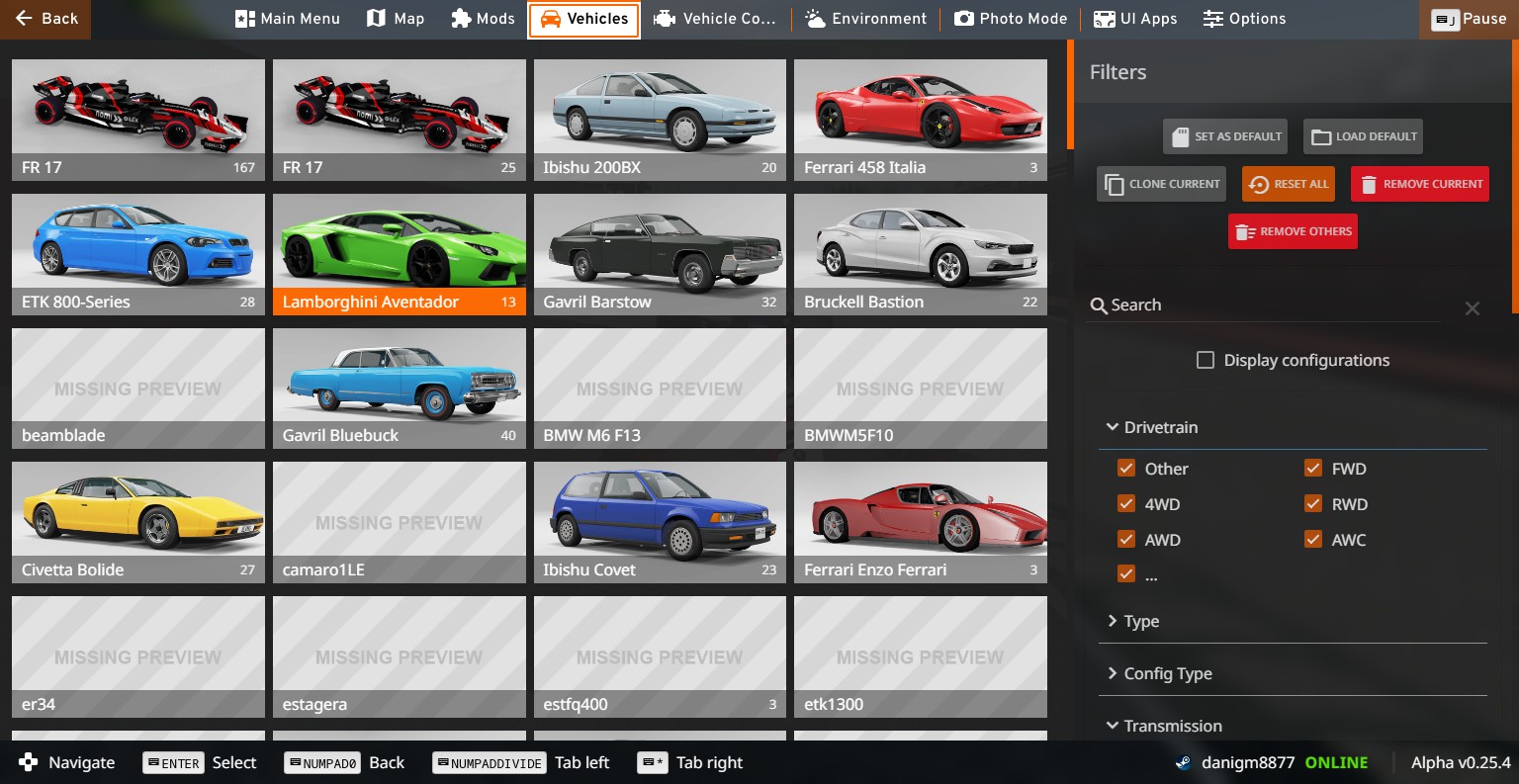Collapse the Transmission filter section
Image resolution: width=1519 pixels, height=784 pixels.
tap(1293, 725)
